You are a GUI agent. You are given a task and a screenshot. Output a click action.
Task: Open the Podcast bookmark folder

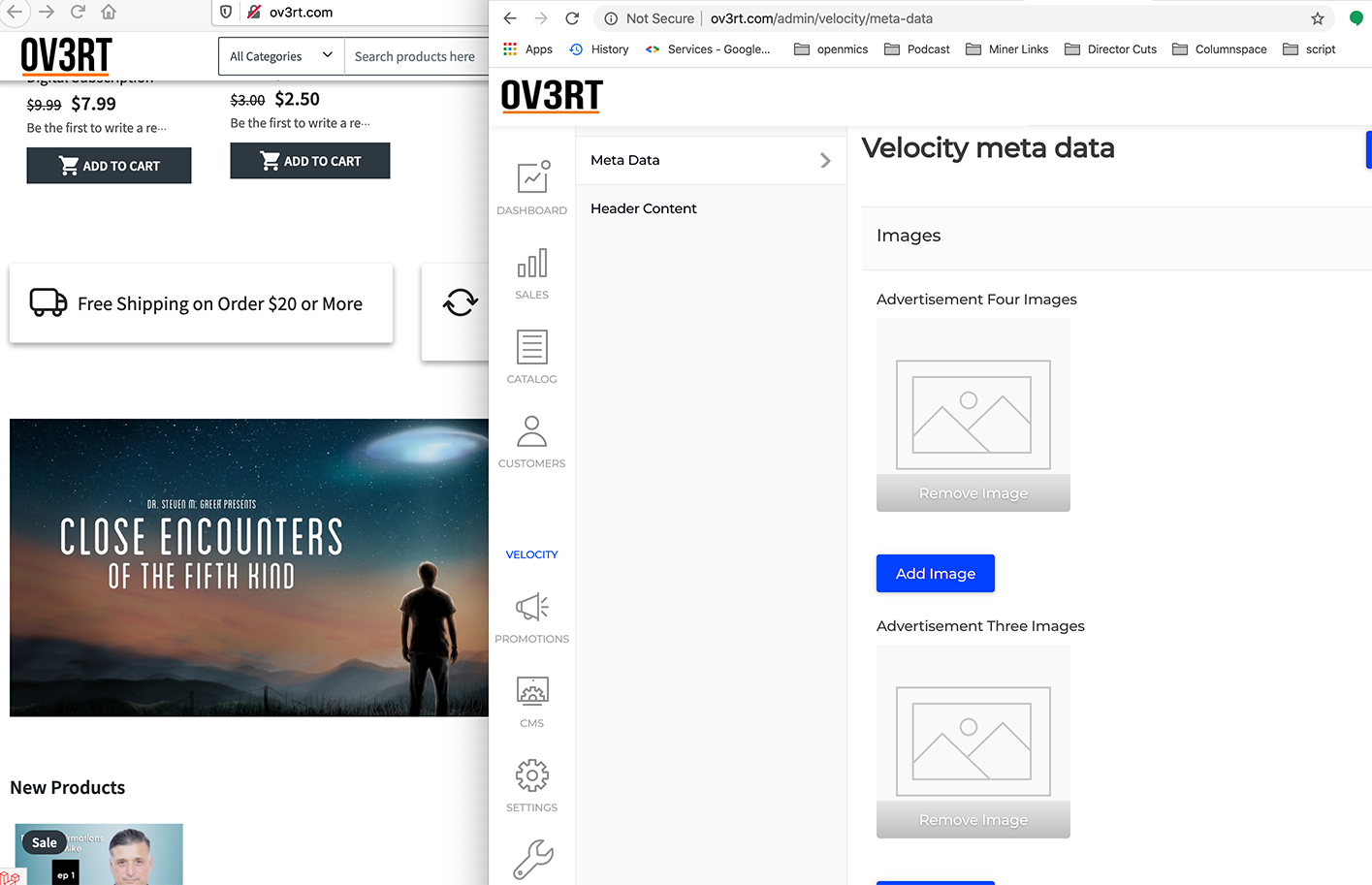tap(917, 49)
